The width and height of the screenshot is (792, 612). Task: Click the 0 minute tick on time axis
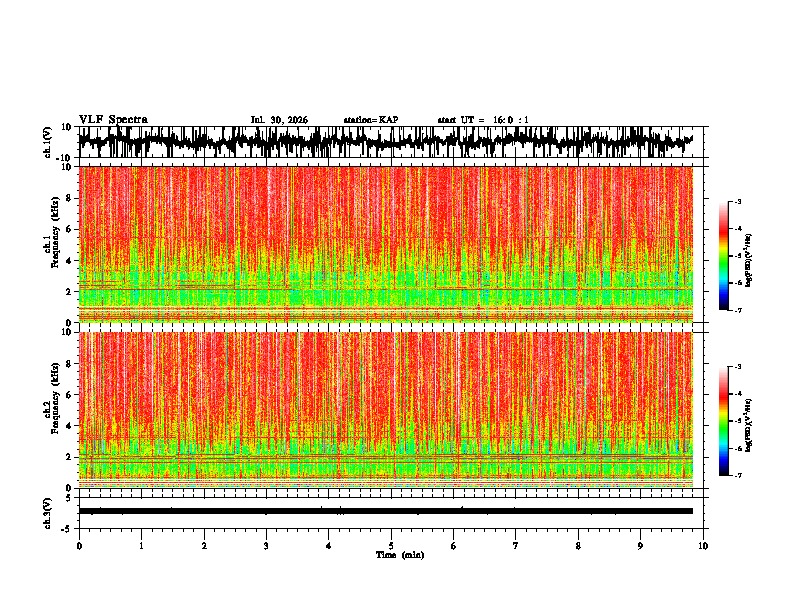click(79, 546)
